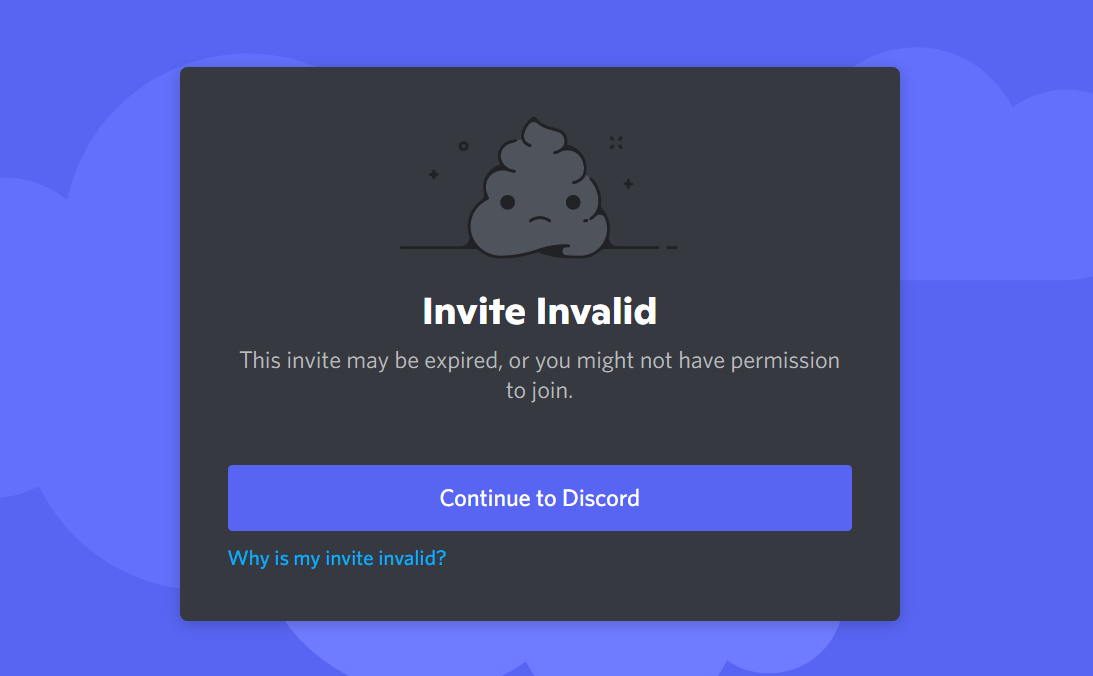Click the sad poop illustration
Viewport: 1093px width, 676px height.
click(x=539, y=187)
